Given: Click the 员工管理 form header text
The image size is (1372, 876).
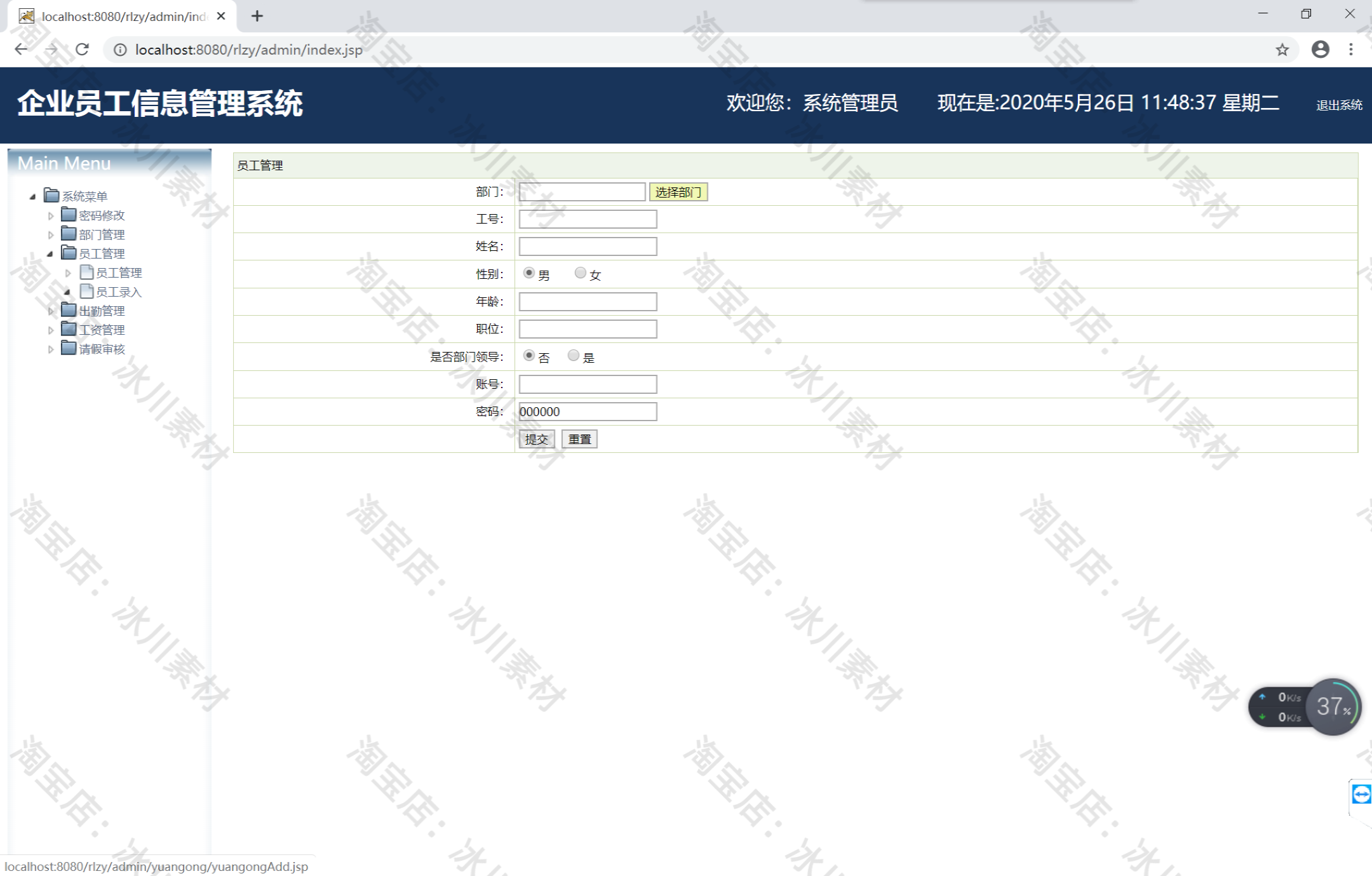Looking at the screenshot, I should point(260,166).
